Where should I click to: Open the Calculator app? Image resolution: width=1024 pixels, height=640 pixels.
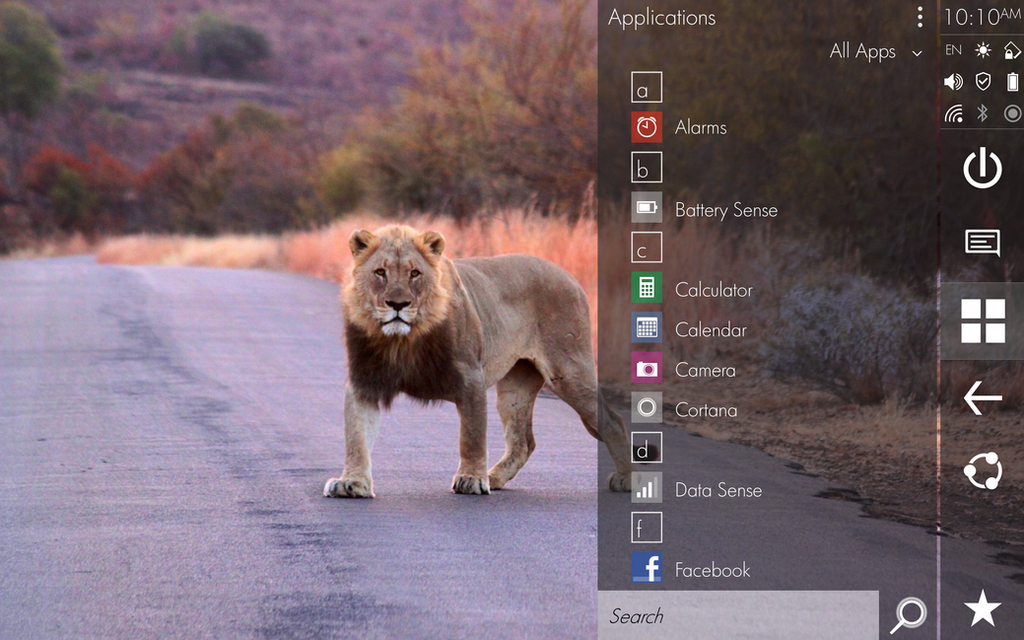tap(692, 289)
